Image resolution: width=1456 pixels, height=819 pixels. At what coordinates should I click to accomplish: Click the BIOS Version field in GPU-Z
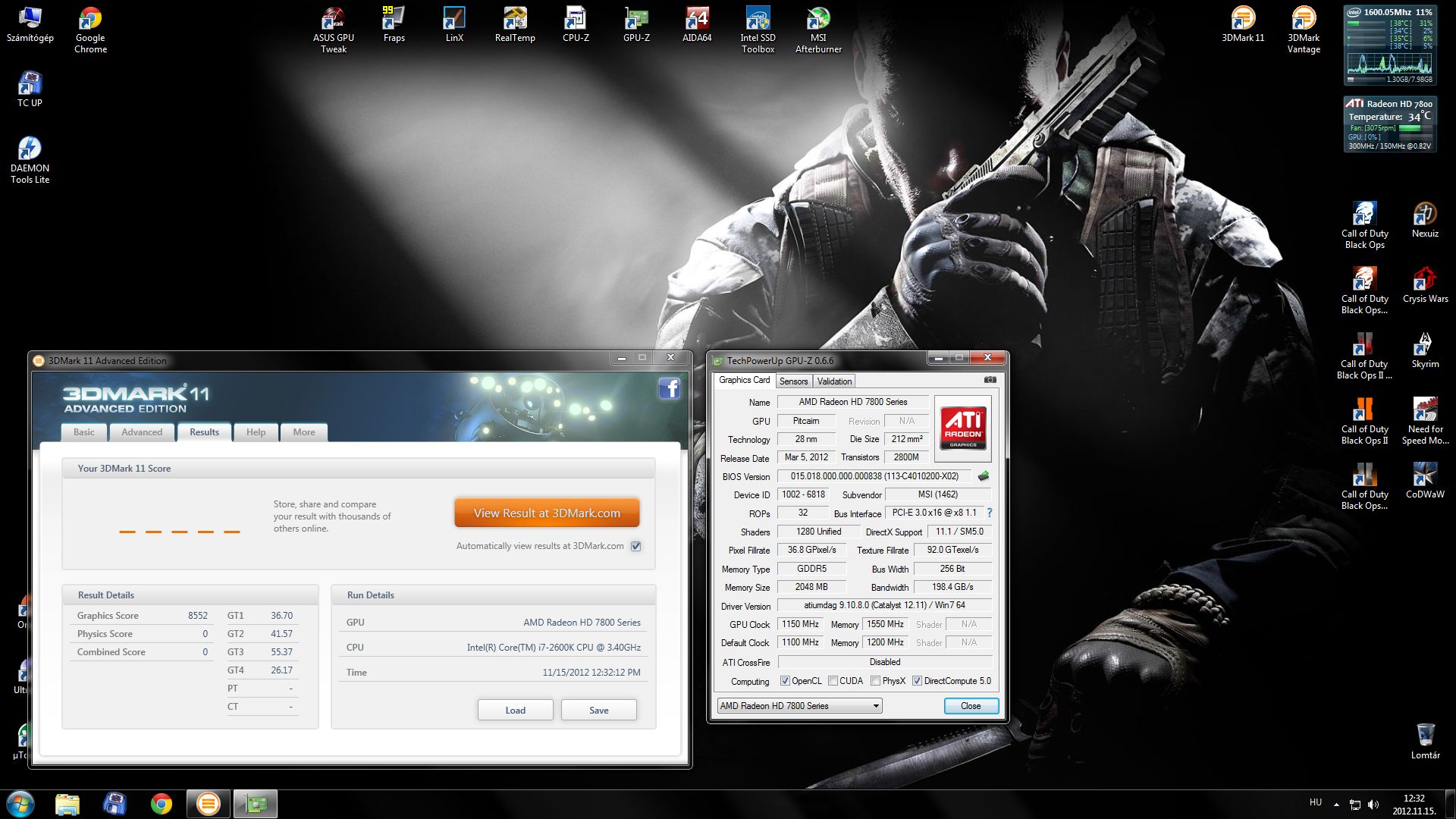point(874,476)
